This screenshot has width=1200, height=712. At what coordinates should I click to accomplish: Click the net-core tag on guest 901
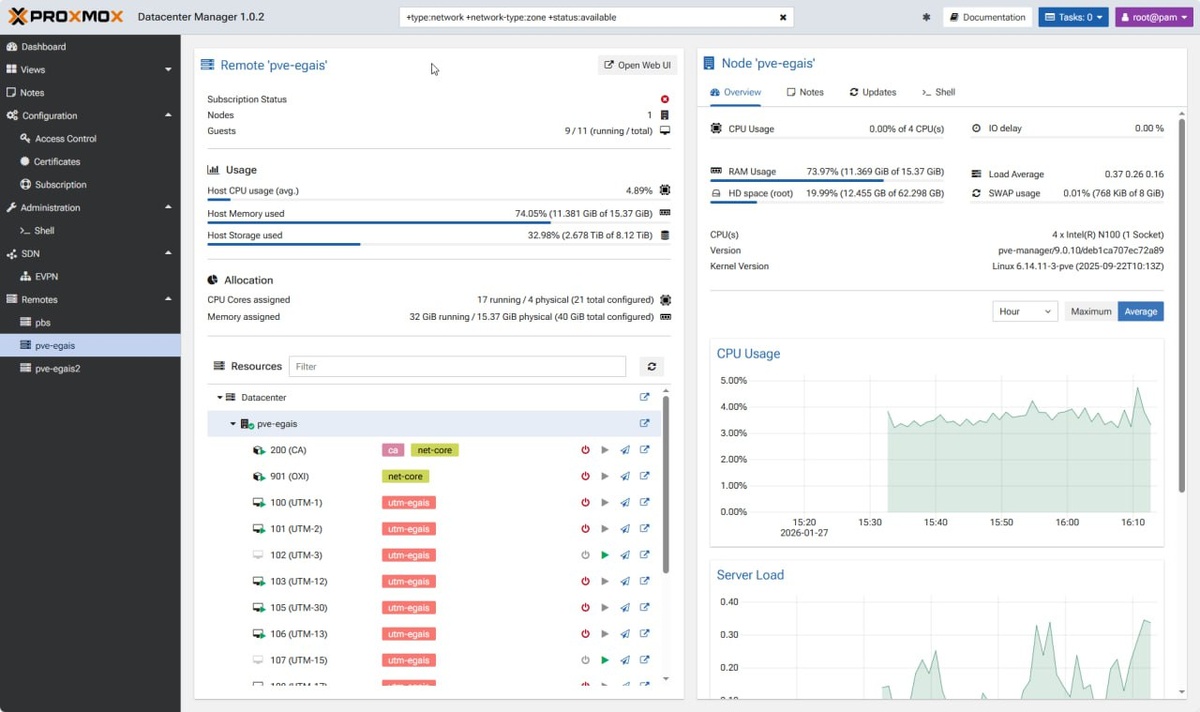[405, 477]
